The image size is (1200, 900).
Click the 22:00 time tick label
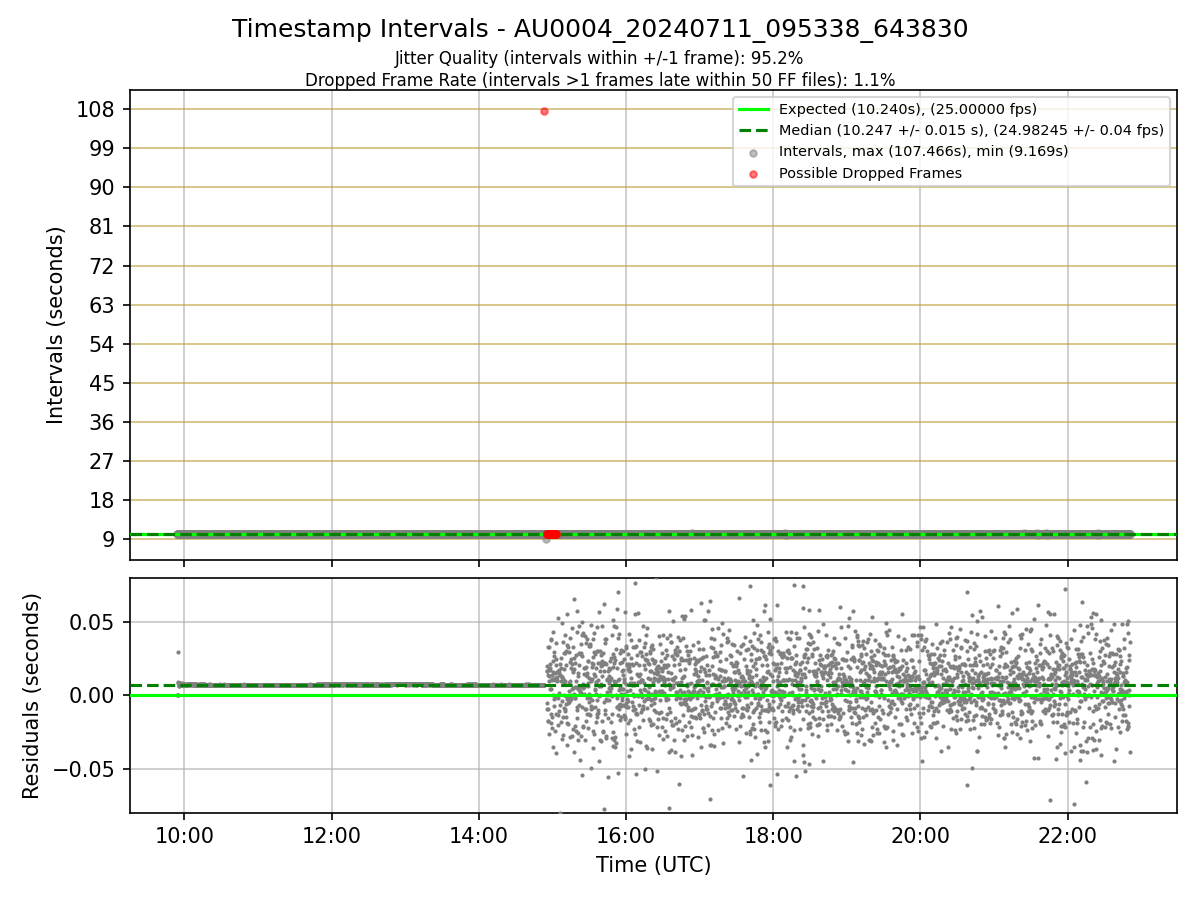coord(1068,836)
